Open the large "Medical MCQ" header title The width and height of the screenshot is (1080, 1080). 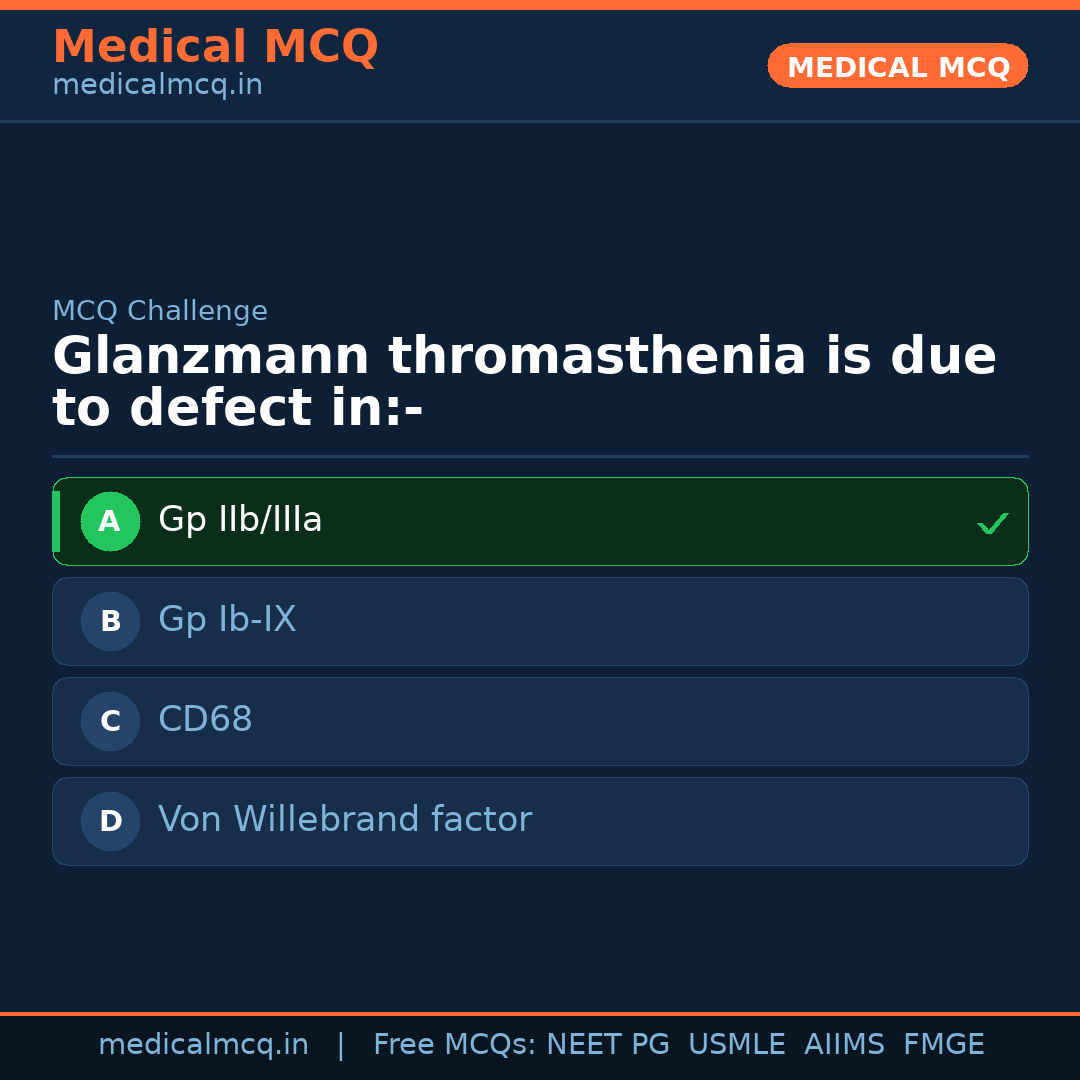(215, 47)
